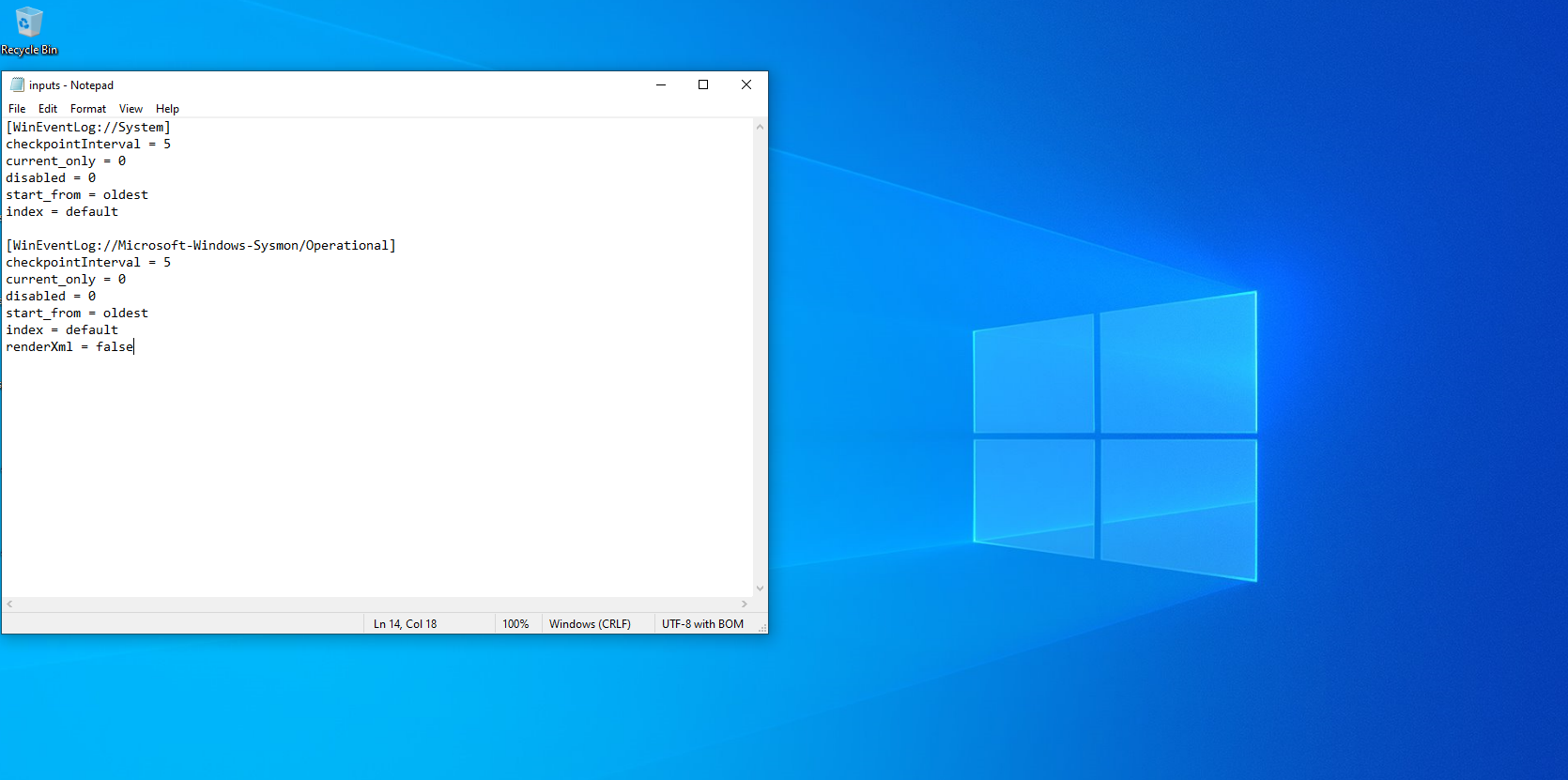
Task: Open the Recycle Bin desktop icon
Action: (x=29, y=30)
